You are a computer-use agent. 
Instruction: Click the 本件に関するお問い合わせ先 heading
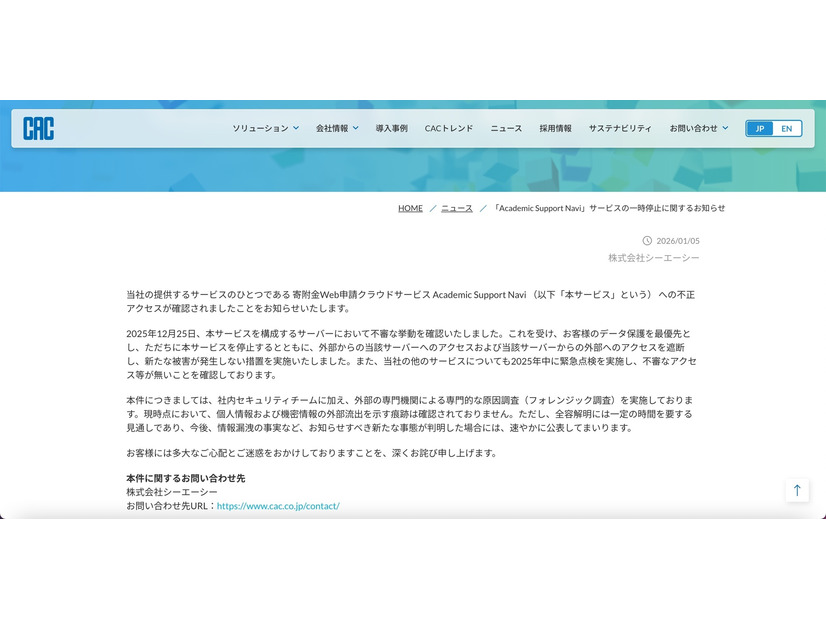[x=186, y=478]
